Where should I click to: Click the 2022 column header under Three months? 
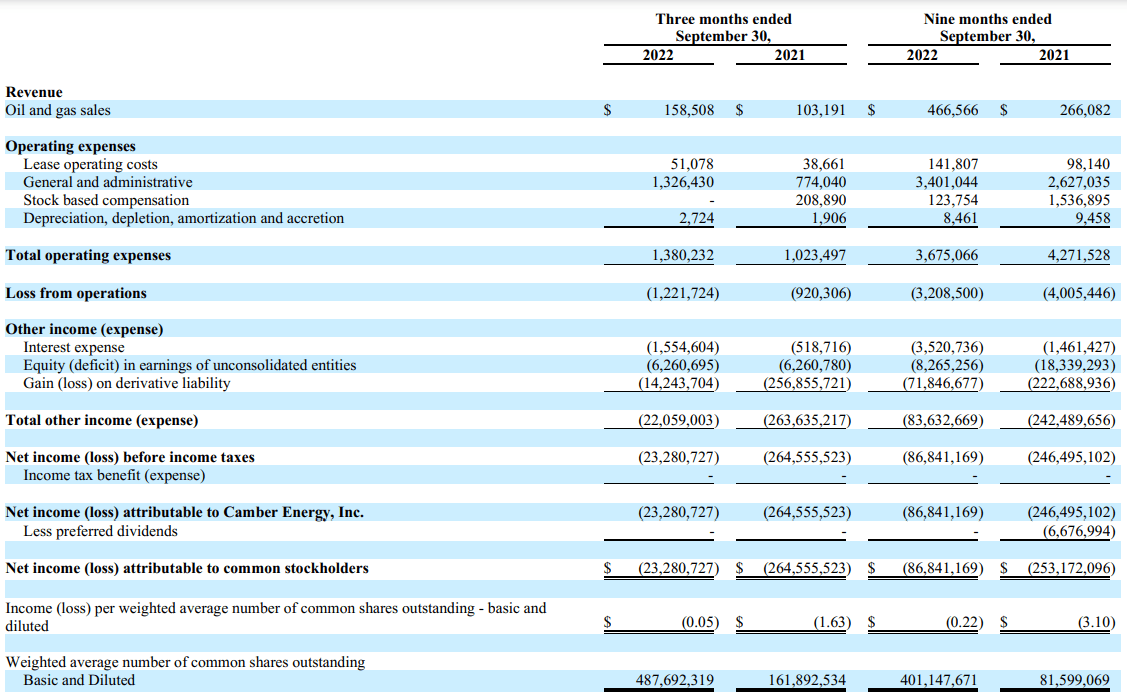pyautogui.click(x=657, y=56)
